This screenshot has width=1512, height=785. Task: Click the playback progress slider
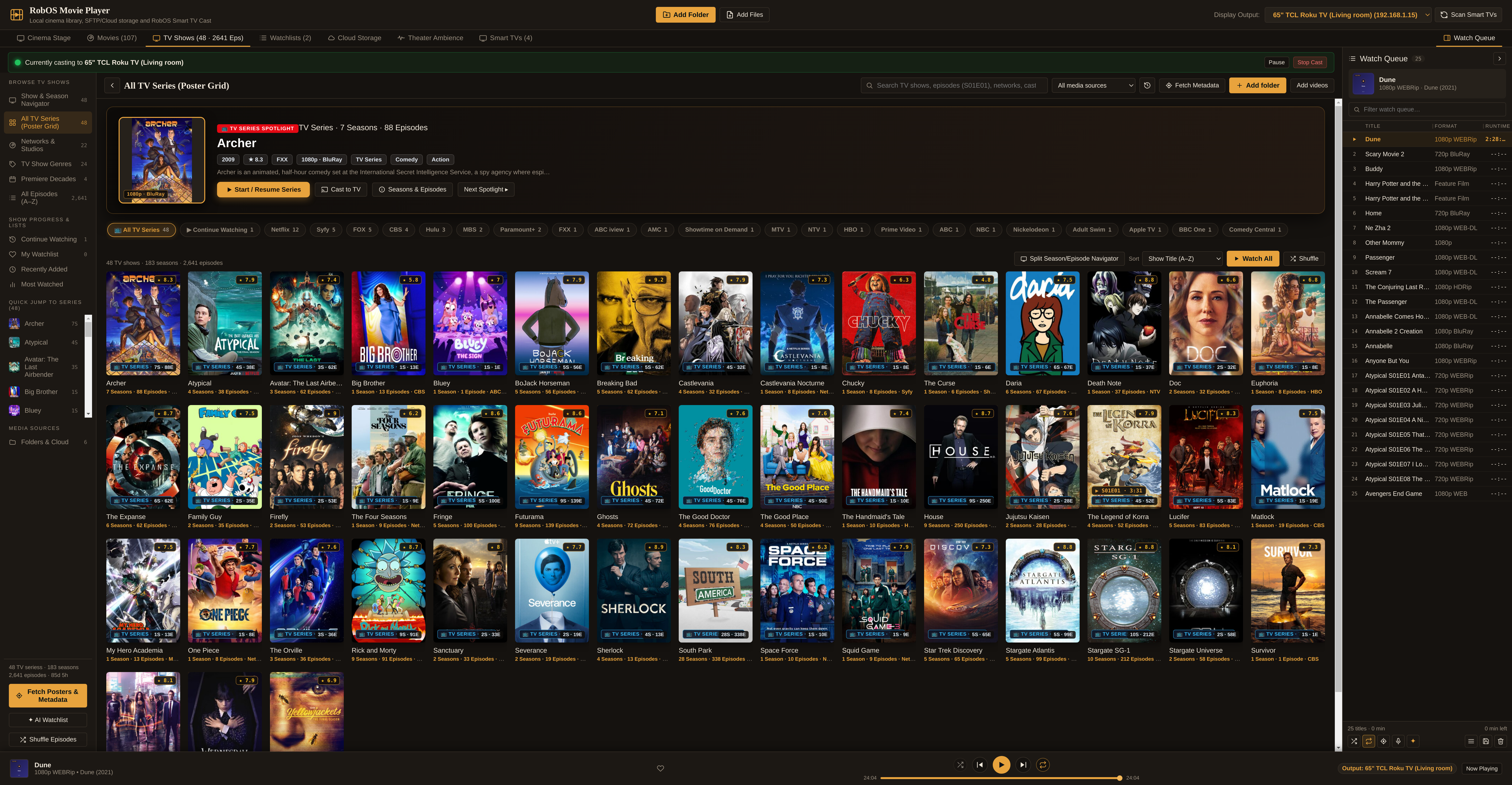pos(1001,778)
